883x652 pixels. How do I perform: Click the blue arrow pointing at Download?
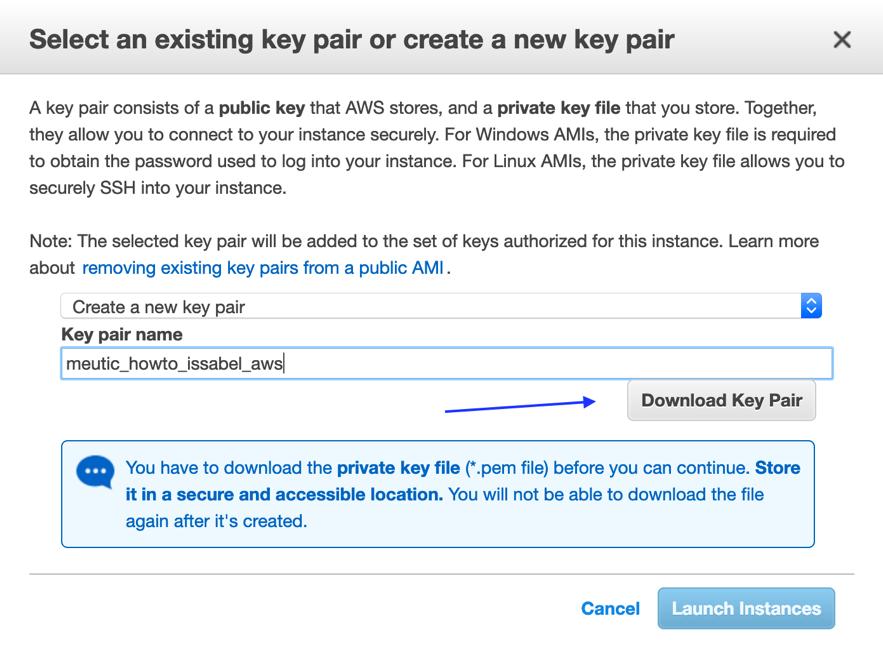click(x=520, y=405)
